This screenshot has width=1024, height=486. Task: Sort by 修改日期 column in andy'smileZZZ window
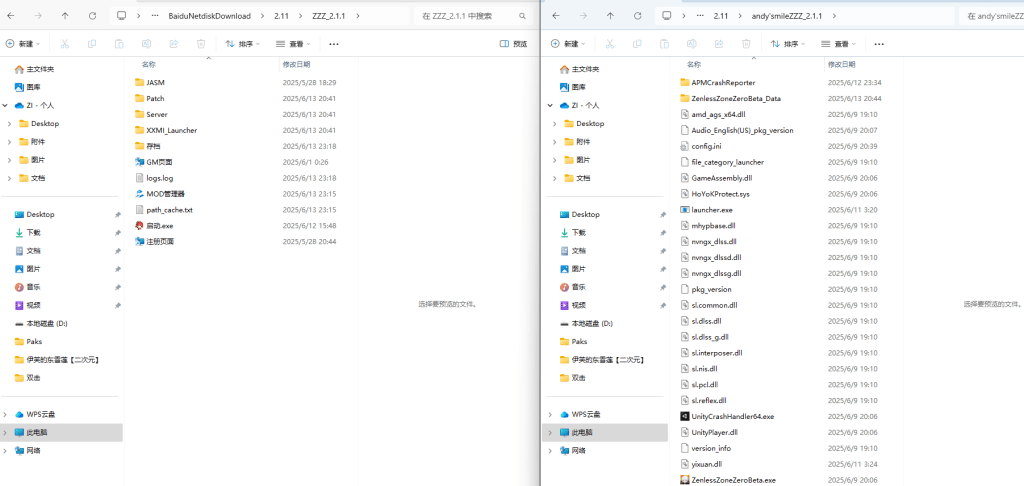841,63
